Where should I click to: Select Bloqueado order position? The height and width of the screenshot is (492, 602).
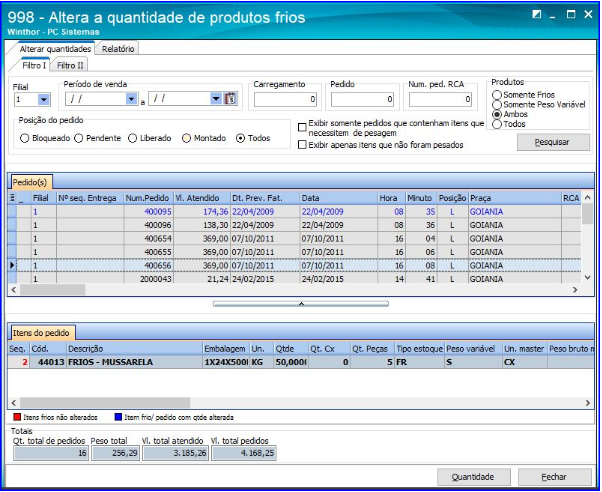pos(25,138)
